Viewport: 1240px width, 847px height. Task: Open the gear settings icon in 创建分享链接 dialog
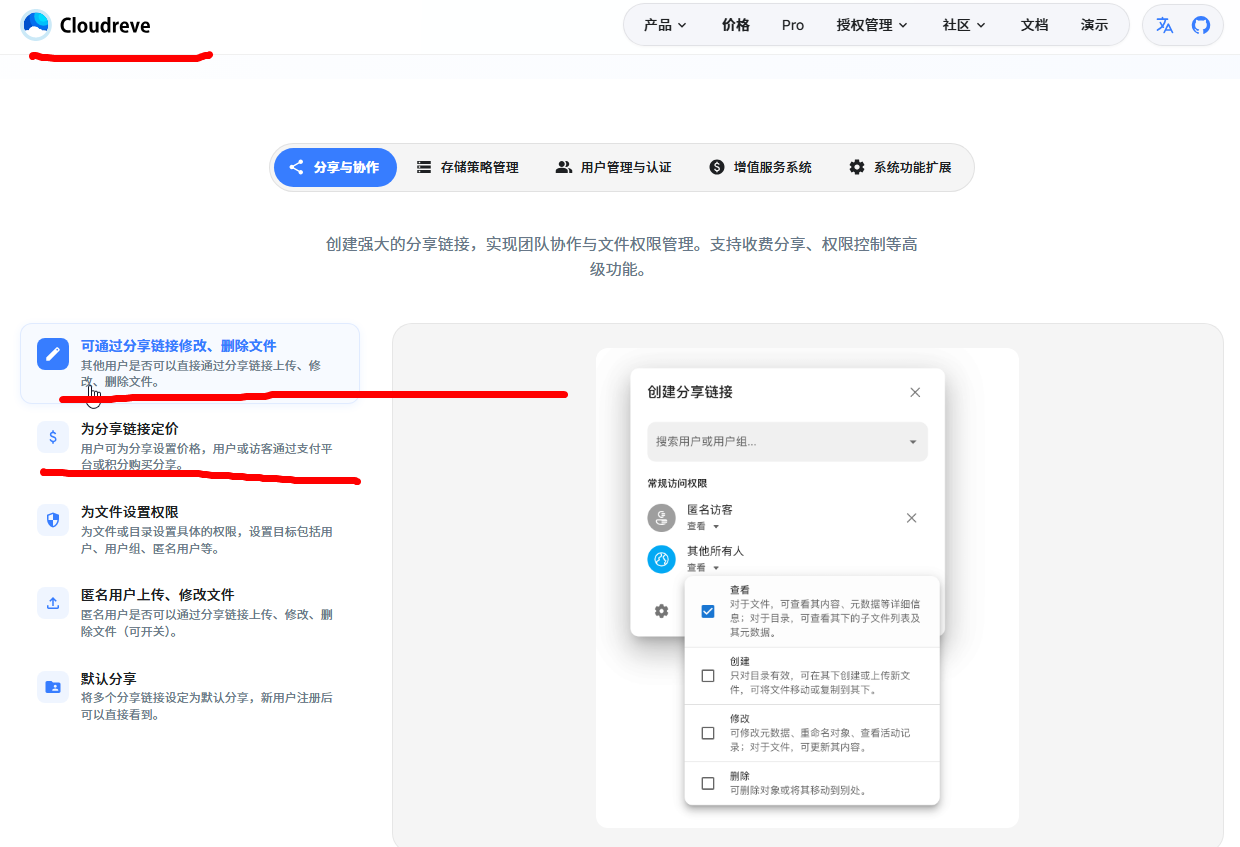click(x=661, y=611)
